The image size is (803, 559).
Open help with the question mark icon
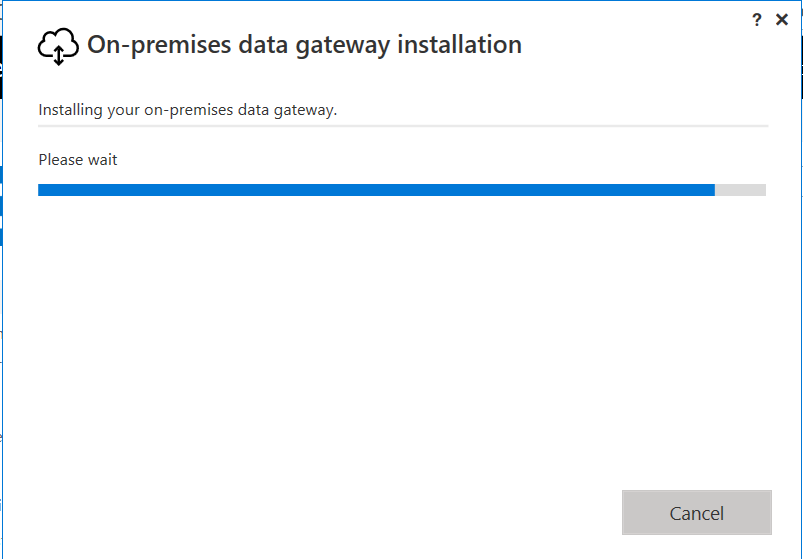pos(756,20)
